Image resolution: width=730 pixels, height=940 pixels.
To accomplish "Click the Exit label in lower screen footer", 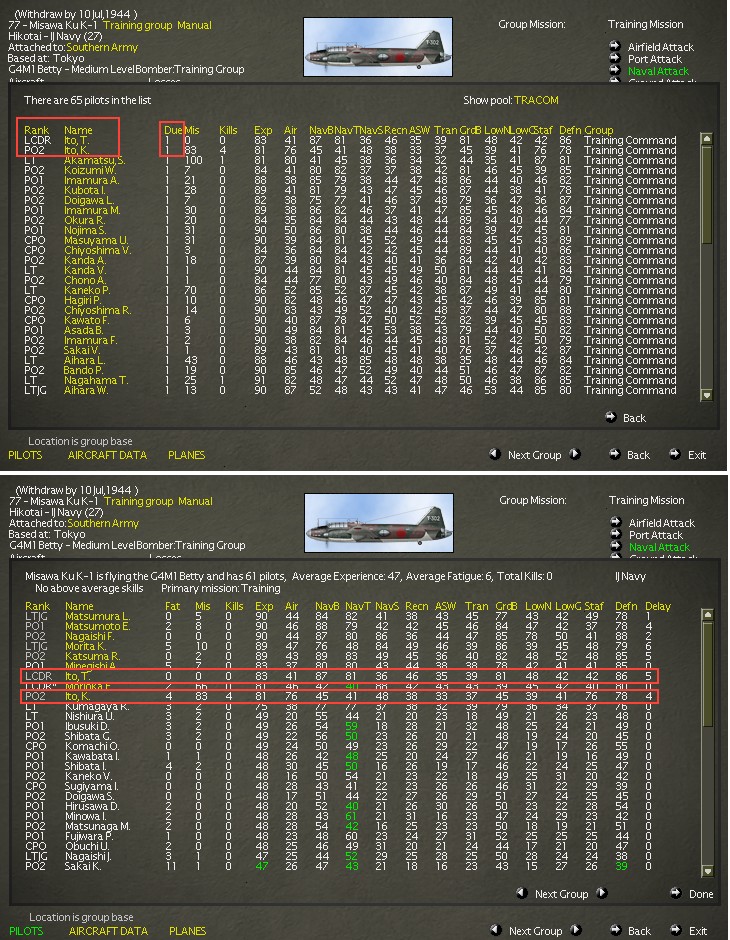I will click(698, 931).
